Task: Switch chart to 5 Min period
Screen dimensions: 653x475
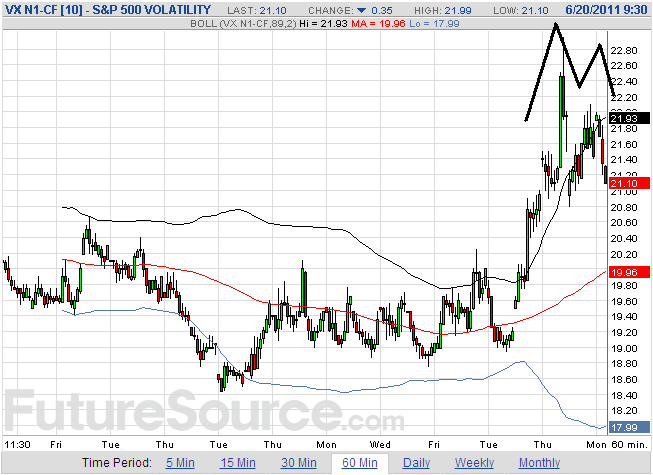Action: click(x=180, y=463)
